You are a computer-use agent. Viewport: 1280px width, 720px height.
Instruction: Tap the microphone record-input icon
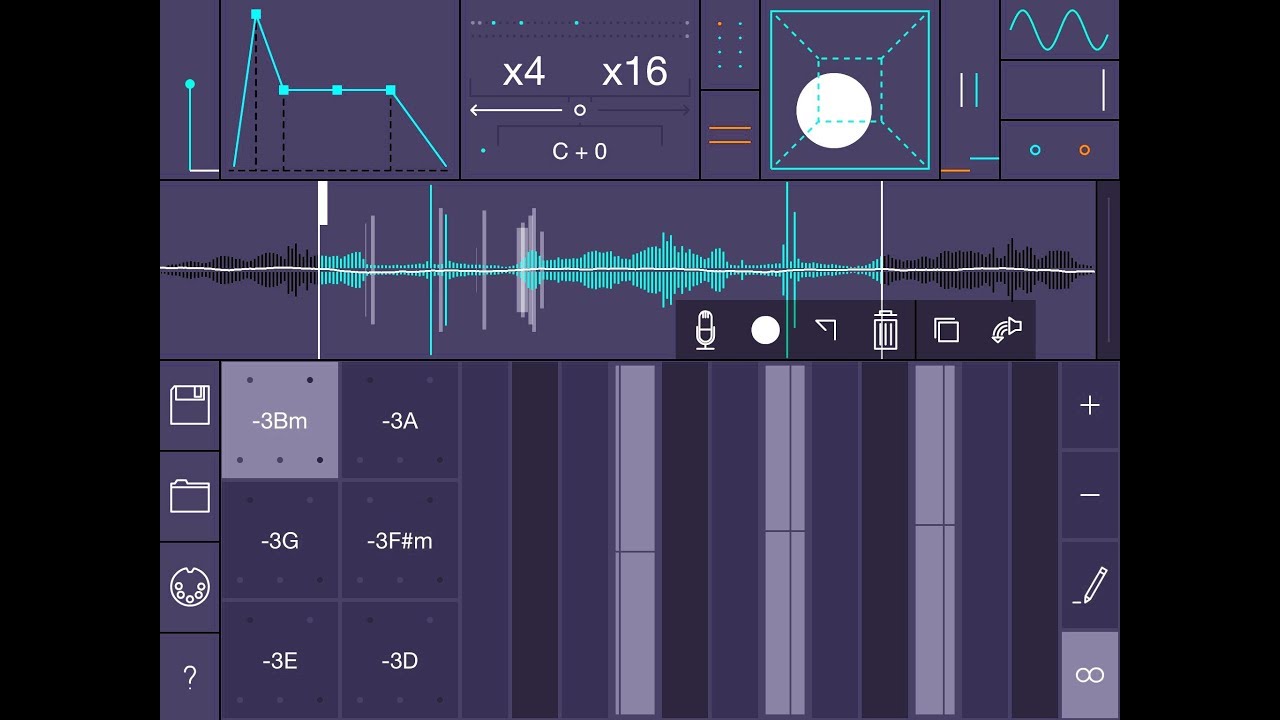pyautogui.click(x=705, y=330)
